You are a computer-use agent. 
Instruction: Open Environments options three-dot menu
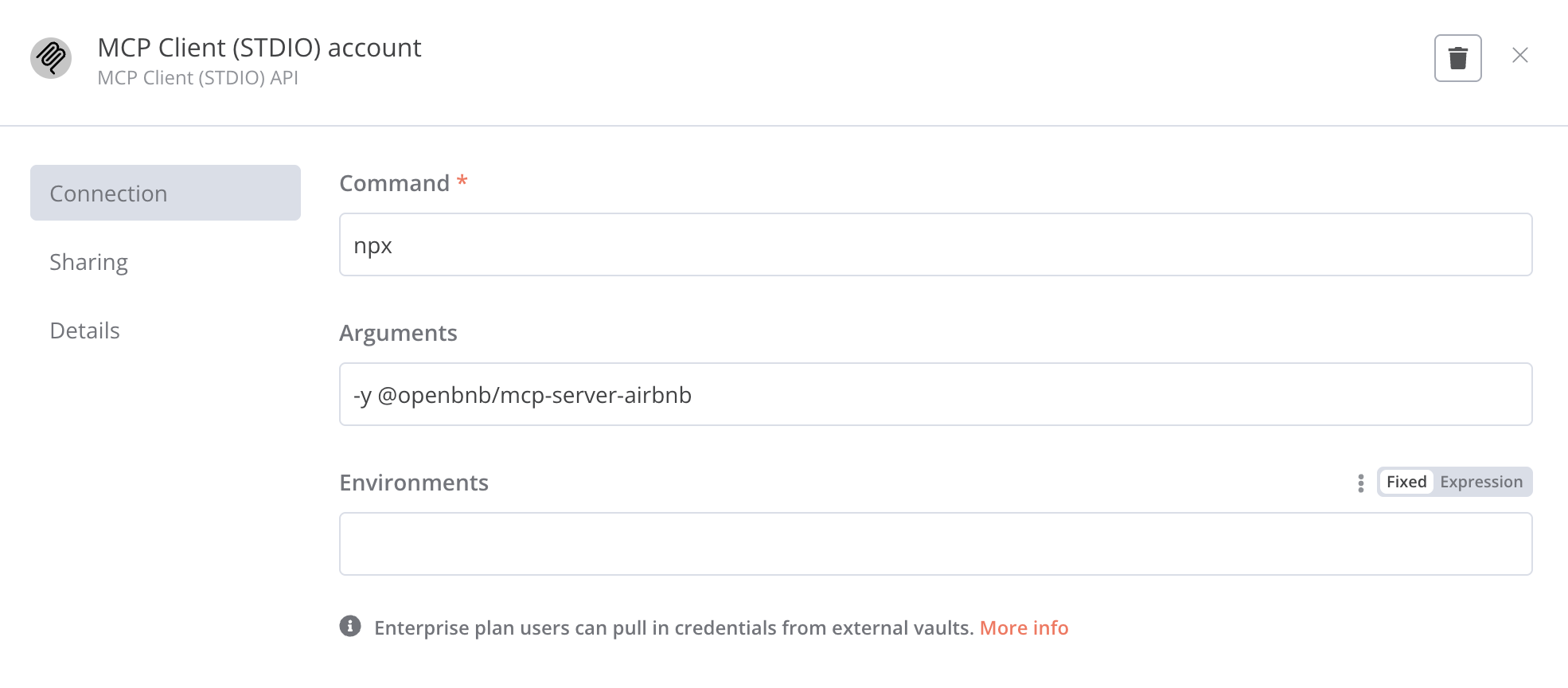pyautogui.click(x=1360, y=483)
